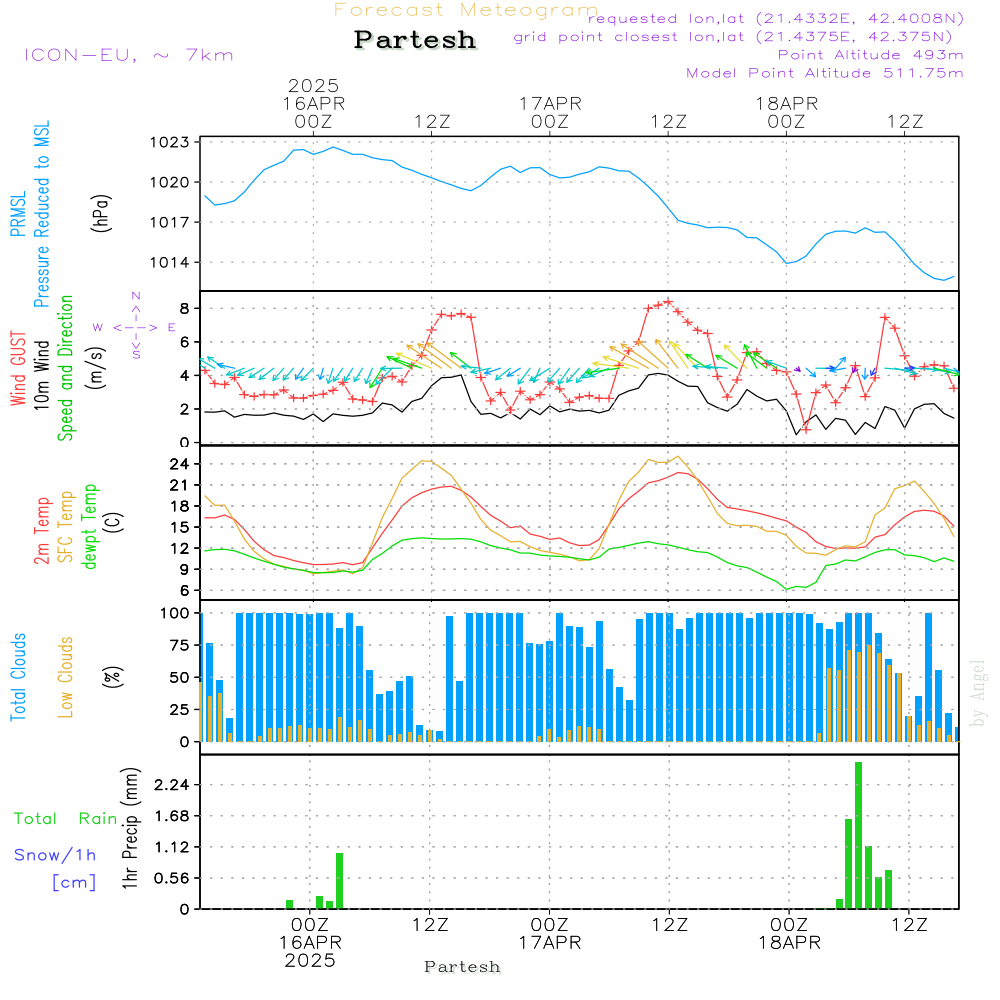The height and width of the screenshot is (1000, 1000).
Task: Click the W letter on the compass rose
Action: point(98,327)
